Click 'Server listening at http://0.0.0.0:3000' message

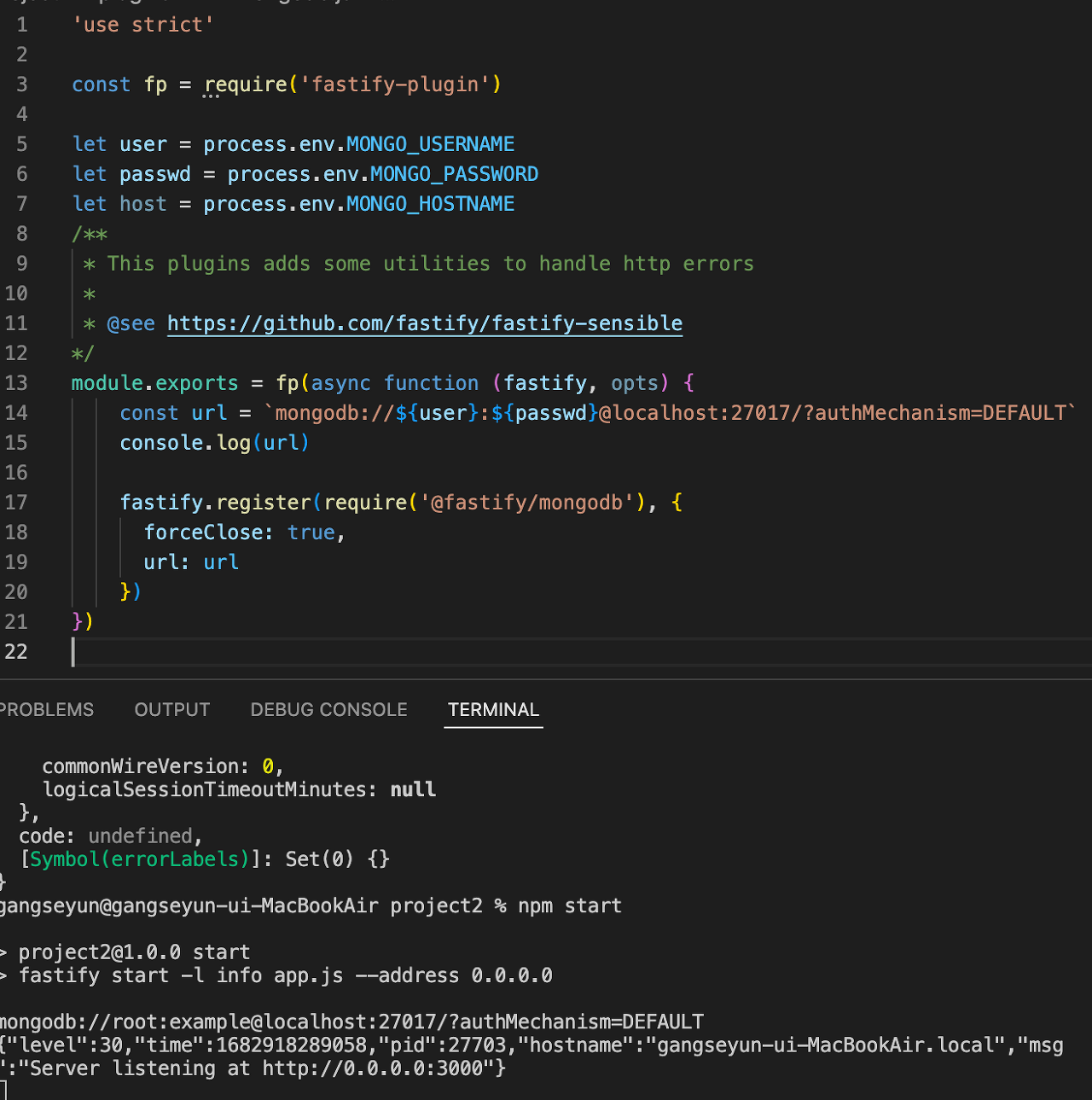(x=262, y=1068)
